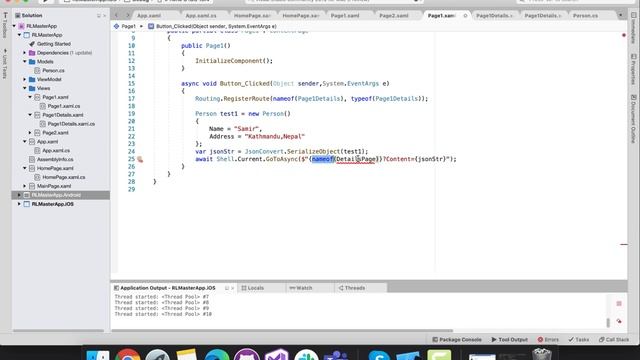
Task: Click the Page1 class icon in breadcrumb
Action: coord(116,26)
